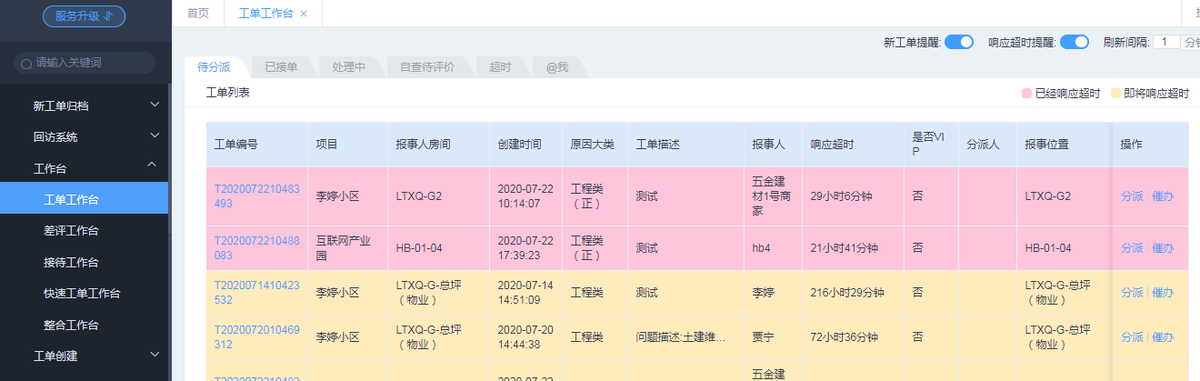Select the 超时 tab
Screen dimensions: 1200x381
(x=500, y=67)
